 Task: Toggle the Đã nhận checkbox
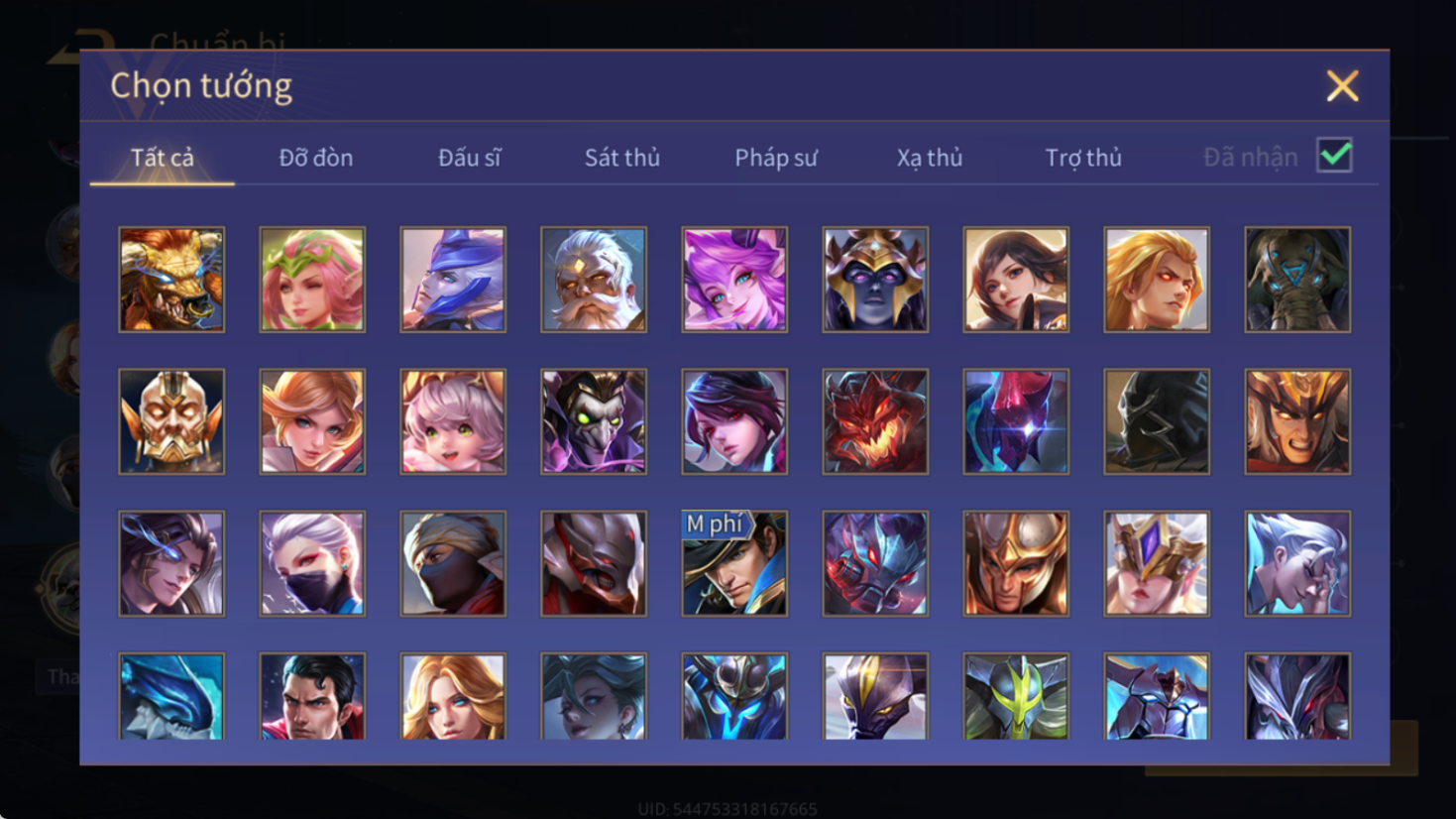(1334, 156)
